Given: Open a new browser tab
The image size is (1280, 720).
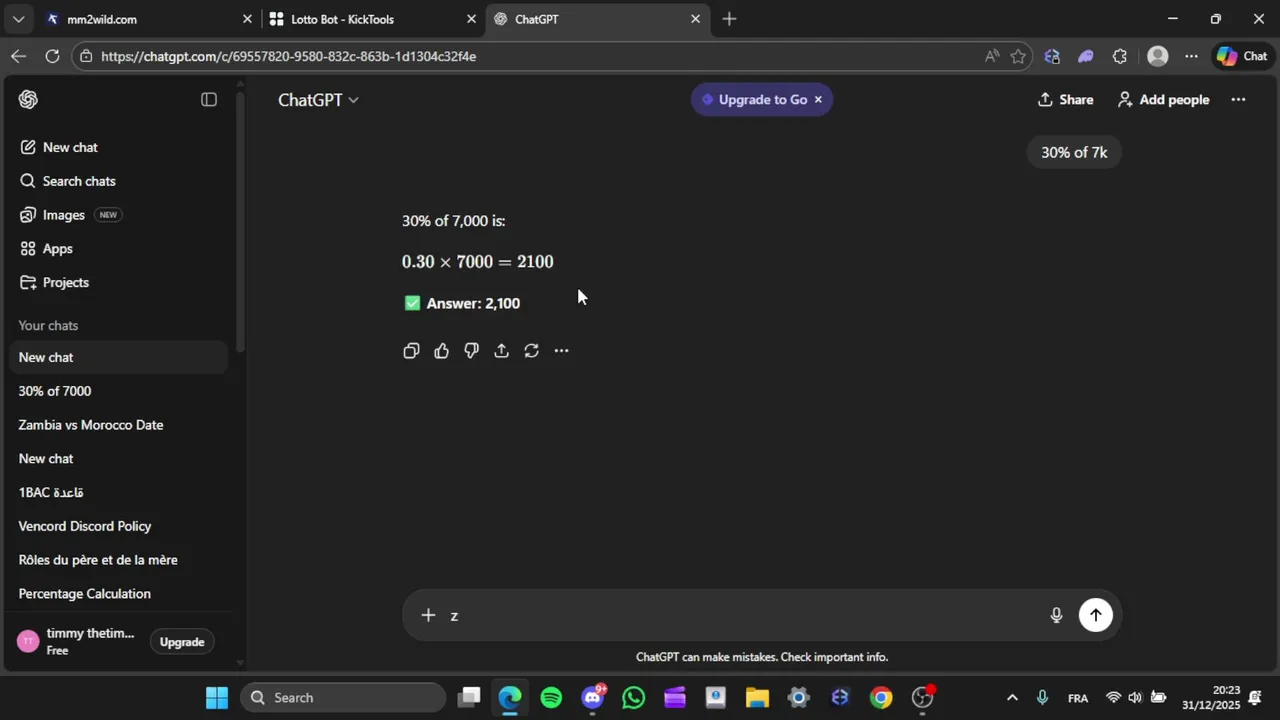Looking at the screenshot, I should [729, 19].
